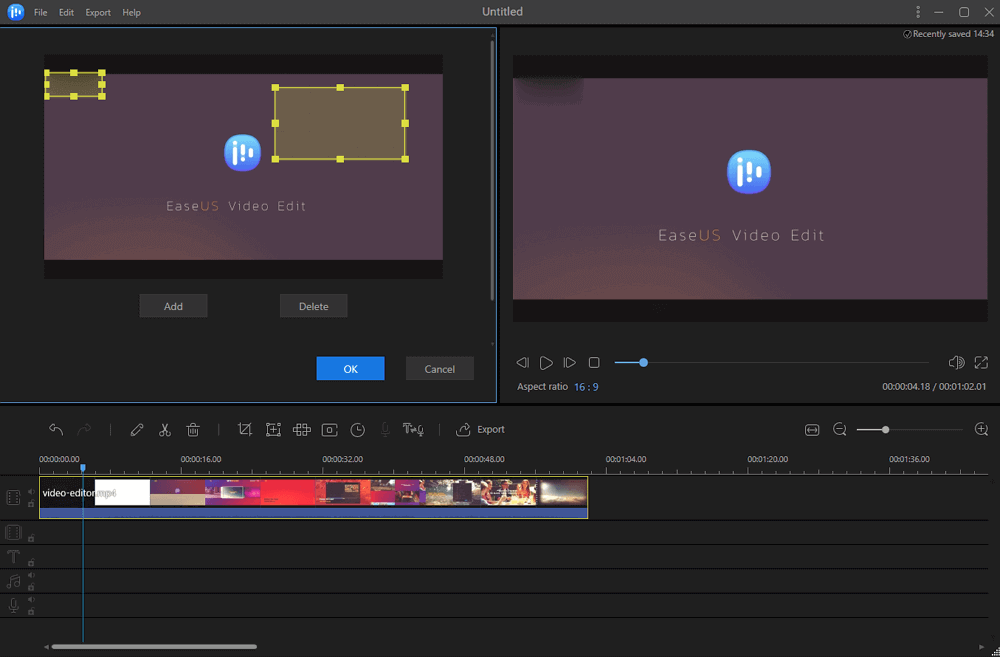This screenshot has width=1000, height=657.
Task: Lock the overlay video track
Action: pyautogui.click(x=31, y=538)
